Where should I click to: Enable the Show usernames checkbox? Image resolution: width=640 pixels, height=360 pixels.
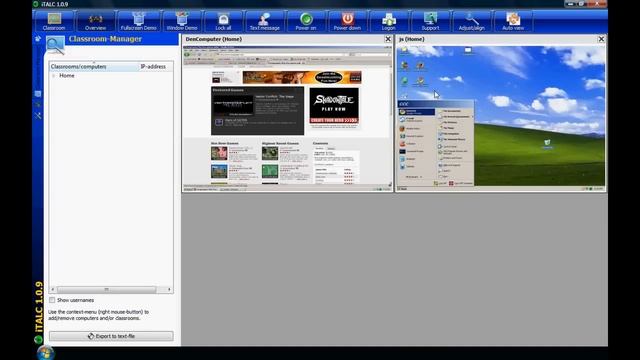coord(52,300)
